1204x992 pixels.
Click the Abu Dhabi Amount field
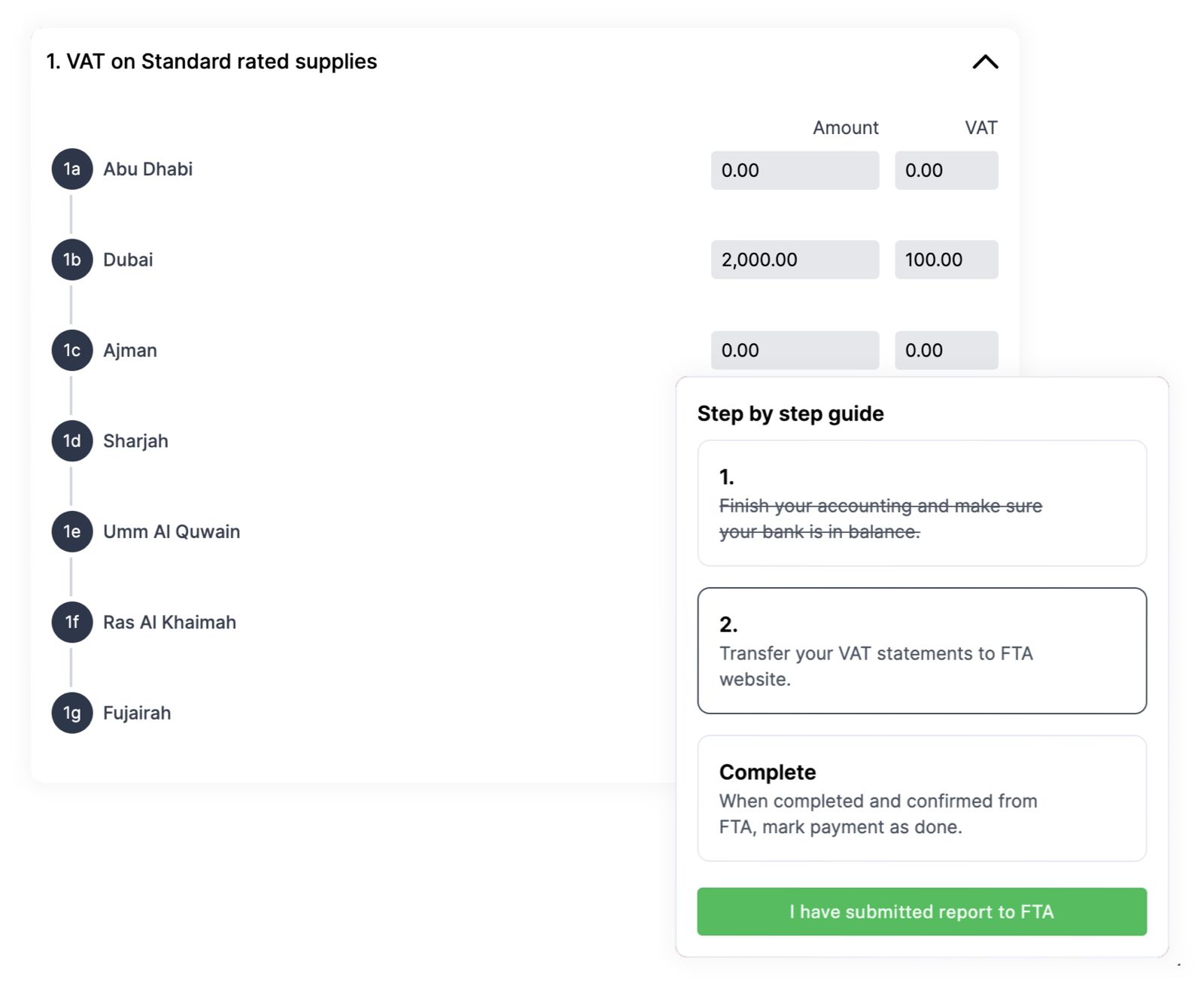pyautogui.click(x=794, y=170)
